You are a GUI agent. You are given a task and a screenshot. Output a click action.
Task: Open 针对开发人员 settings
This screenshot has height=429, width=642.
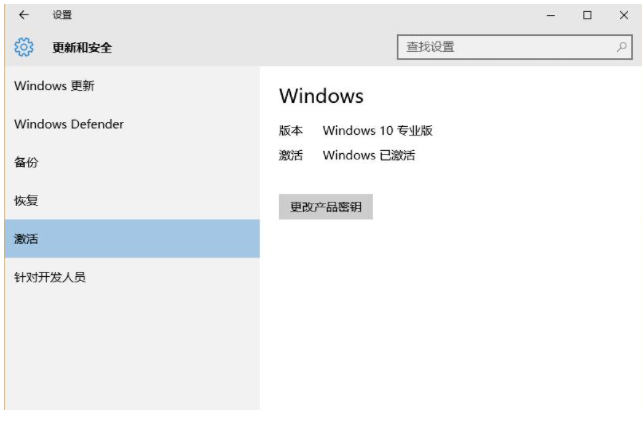point(50,277)
